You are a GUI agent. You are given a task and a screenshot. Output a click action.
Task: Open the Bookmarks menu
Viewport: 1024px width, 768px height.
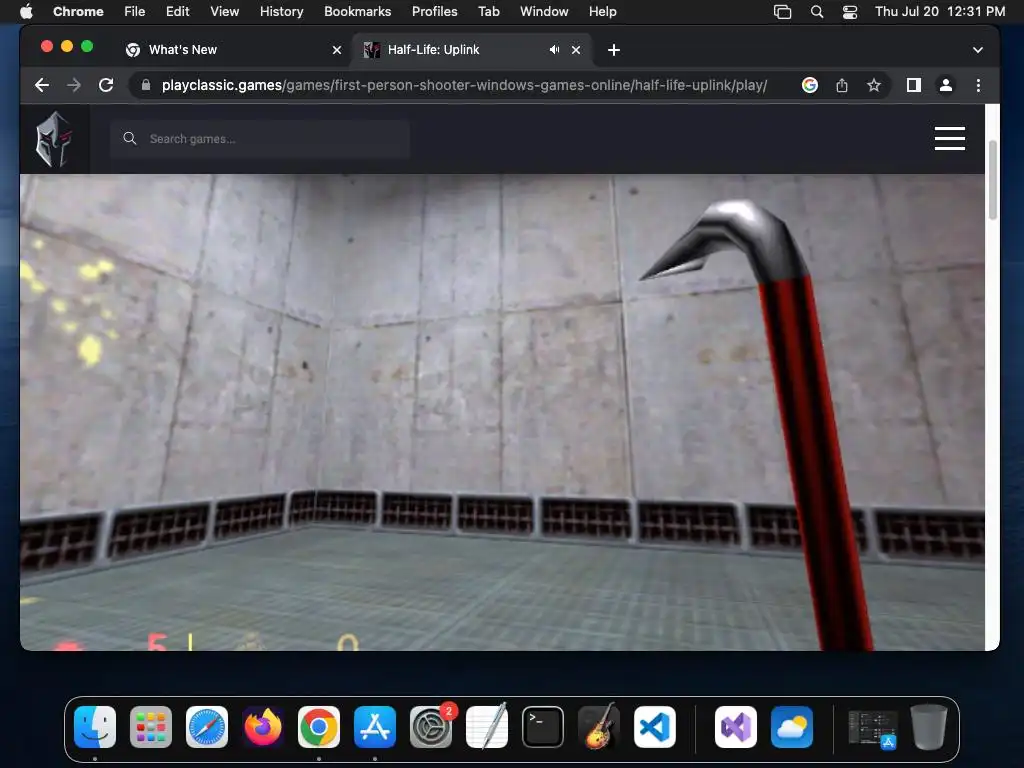coord(357,11)
